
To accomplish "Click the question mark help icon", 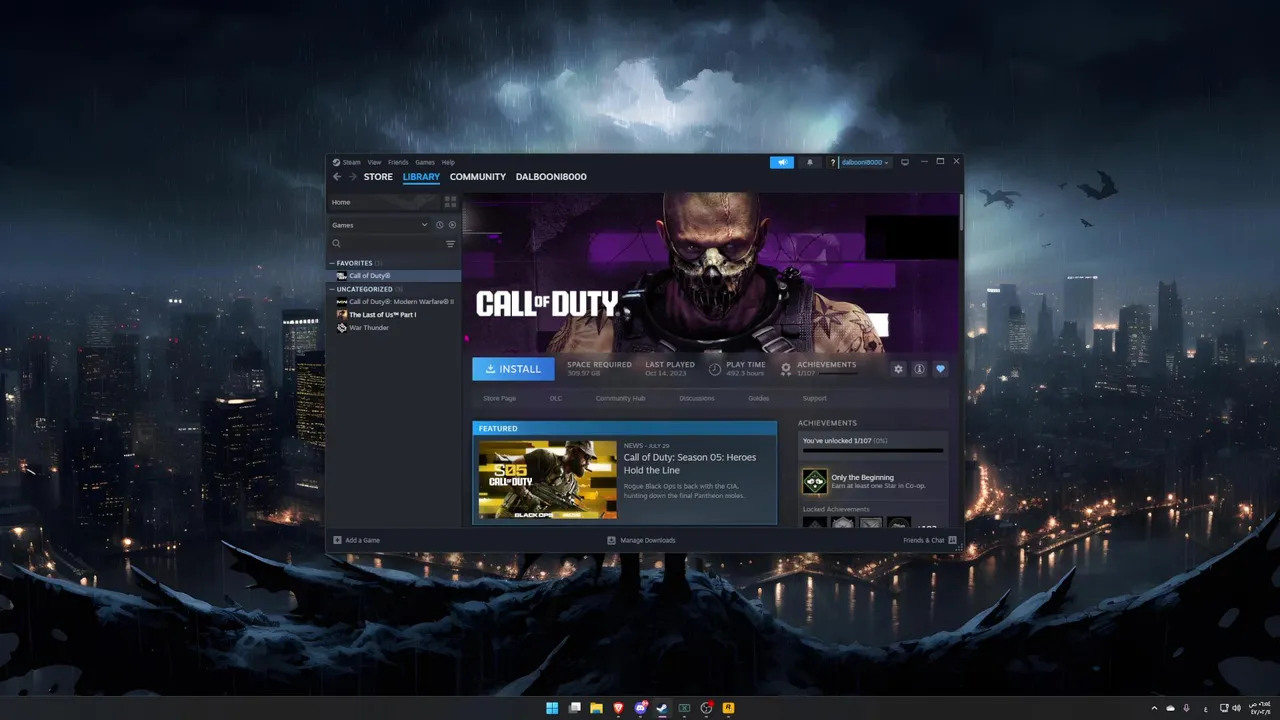I will point(833,162).
